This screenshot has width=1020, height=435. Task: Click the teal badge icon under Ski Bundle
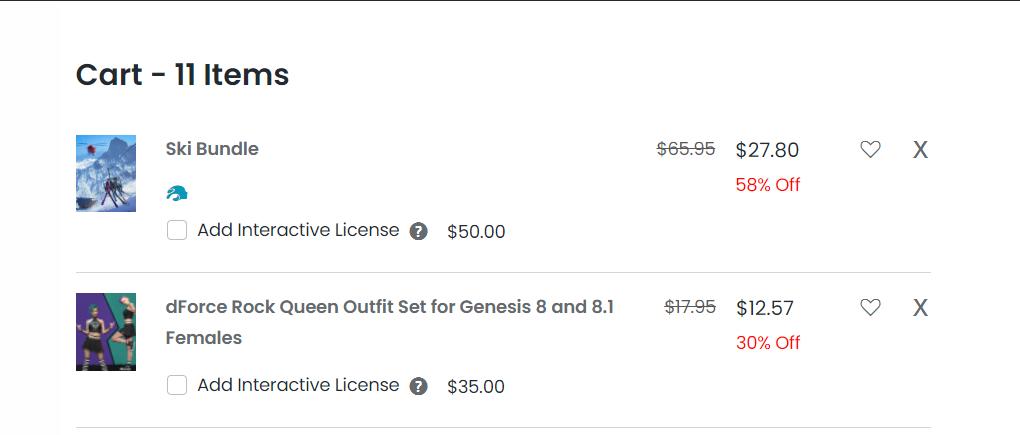point(177,193)
